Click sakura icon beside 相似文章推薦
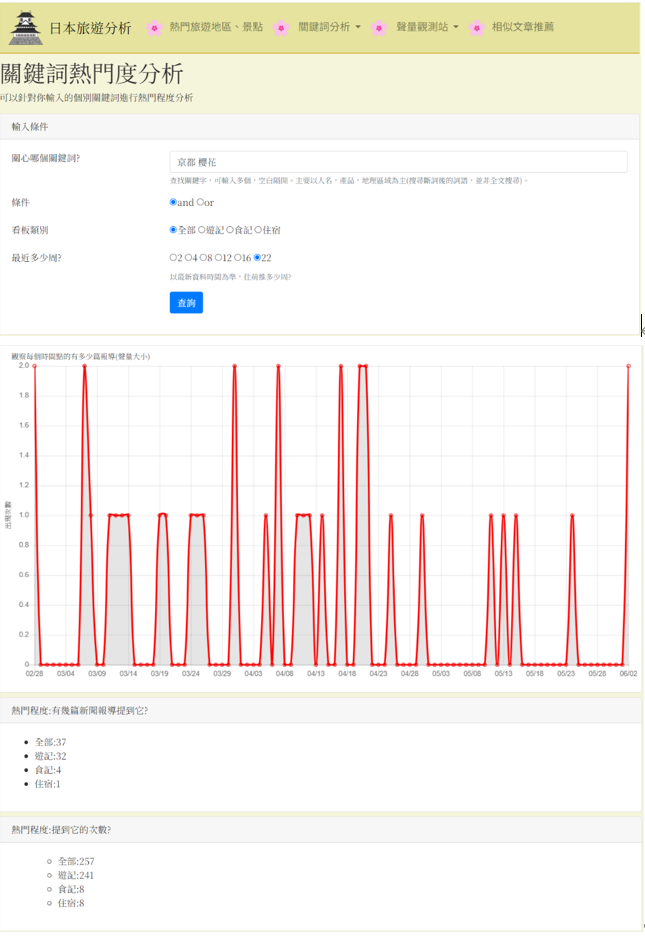This screenshot has height=936, width=645. [x=476, y=28]
